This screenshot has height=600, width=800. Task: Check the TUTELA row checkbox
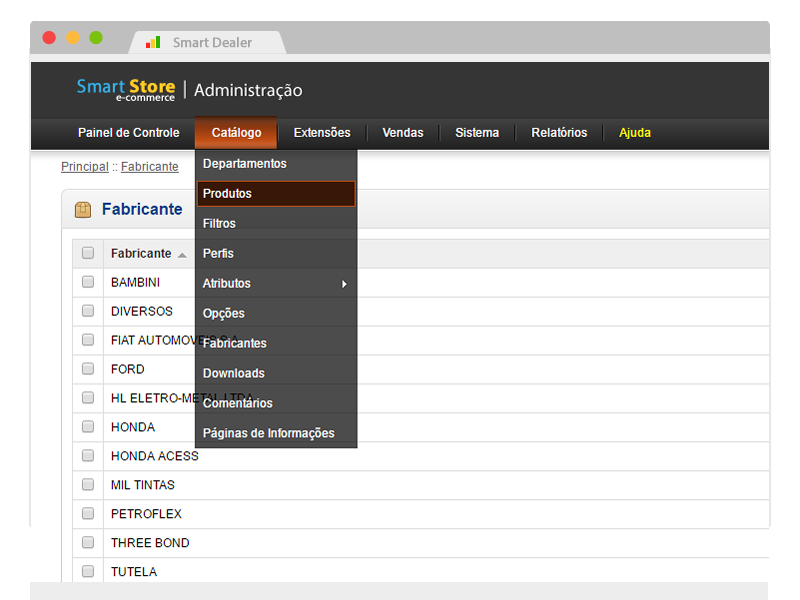tap(88, 571)
